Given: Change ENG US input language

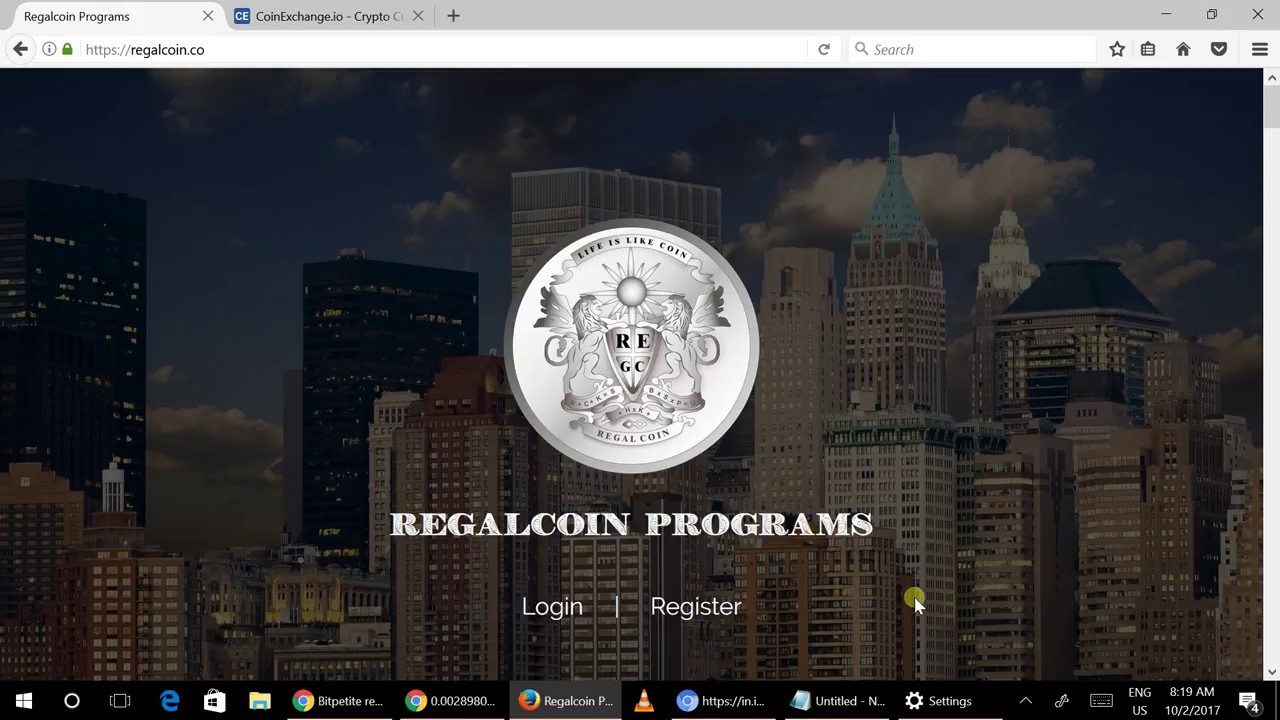Looking at the screenshot, I should point(1140,701).
